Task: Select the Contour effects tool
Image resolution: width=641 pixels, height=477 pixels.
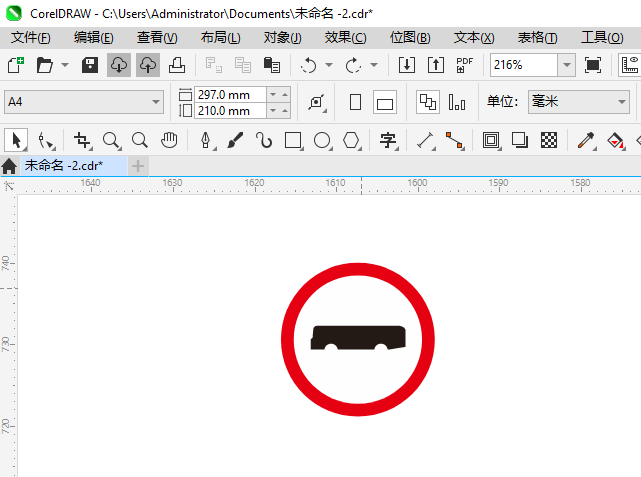Action: tap(492, 141)
